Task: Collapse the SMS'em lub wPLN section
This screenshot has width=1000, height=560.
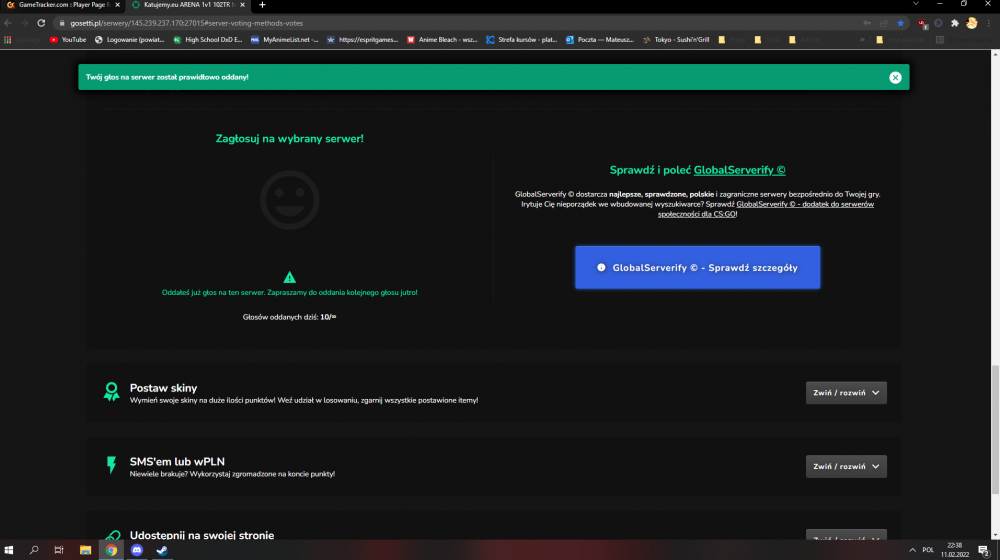Action: pyautogui.click(x=846, y=466)
